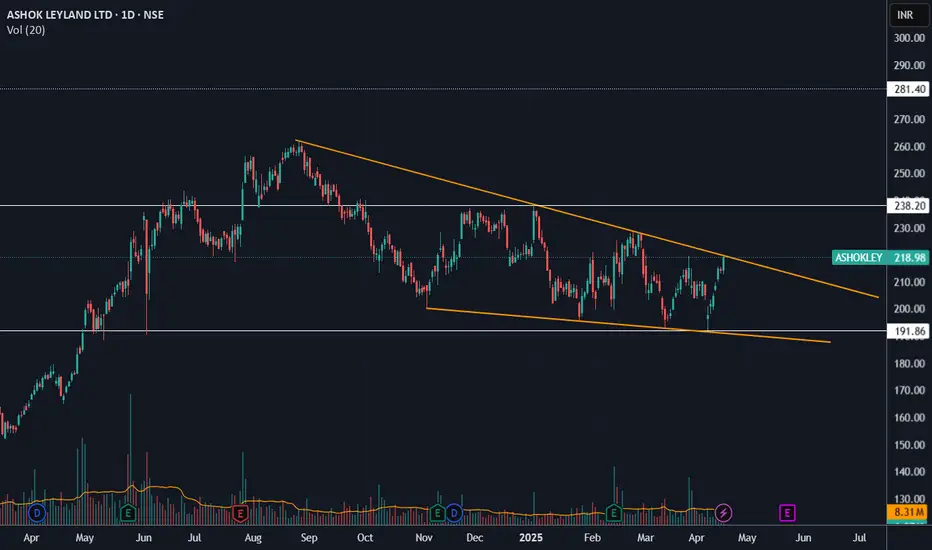Click the blue D dividend marker before December

point(454,513)
